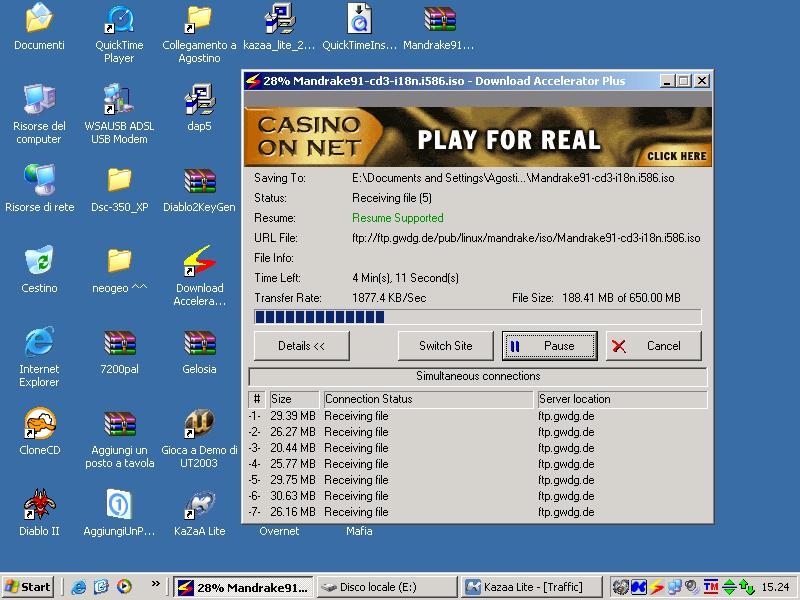The height and width of the screenshot is (600, 800).
Task: Collapse details with Details << button
Action: click(302, 346)
